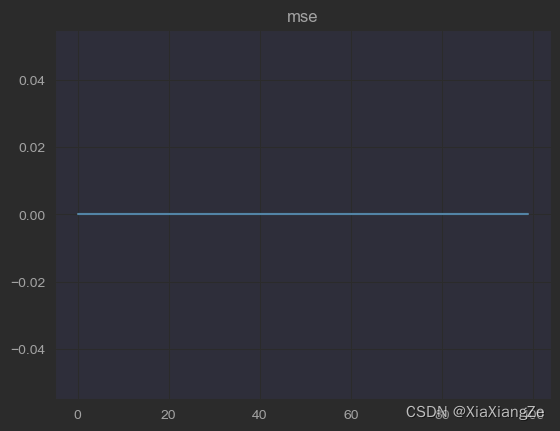Click the y-axis label 0.00
560x431 pixels.
tap(32, 216)
